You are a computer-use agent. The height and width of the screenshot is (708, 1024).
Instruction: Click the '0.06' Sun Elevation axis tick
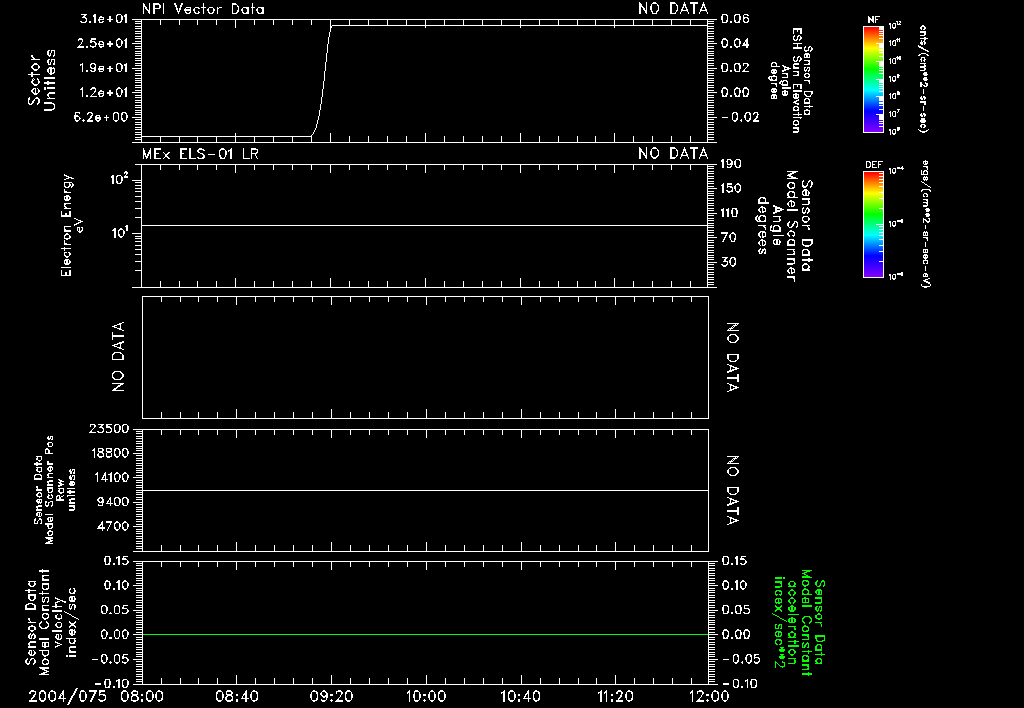735,19
